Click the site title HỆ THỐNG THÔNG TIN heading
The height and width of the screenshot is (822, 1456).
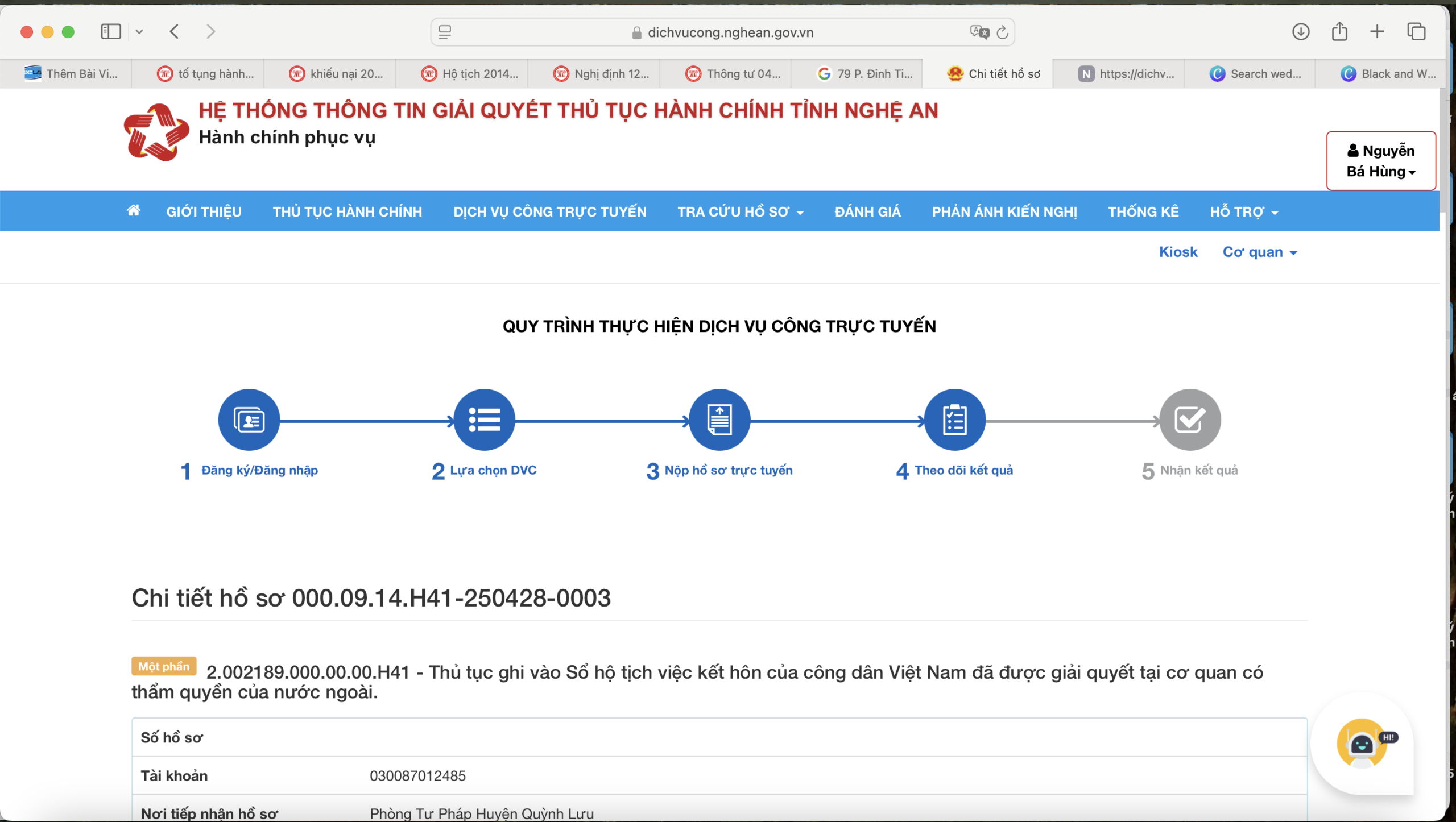[x=568, y=110]
